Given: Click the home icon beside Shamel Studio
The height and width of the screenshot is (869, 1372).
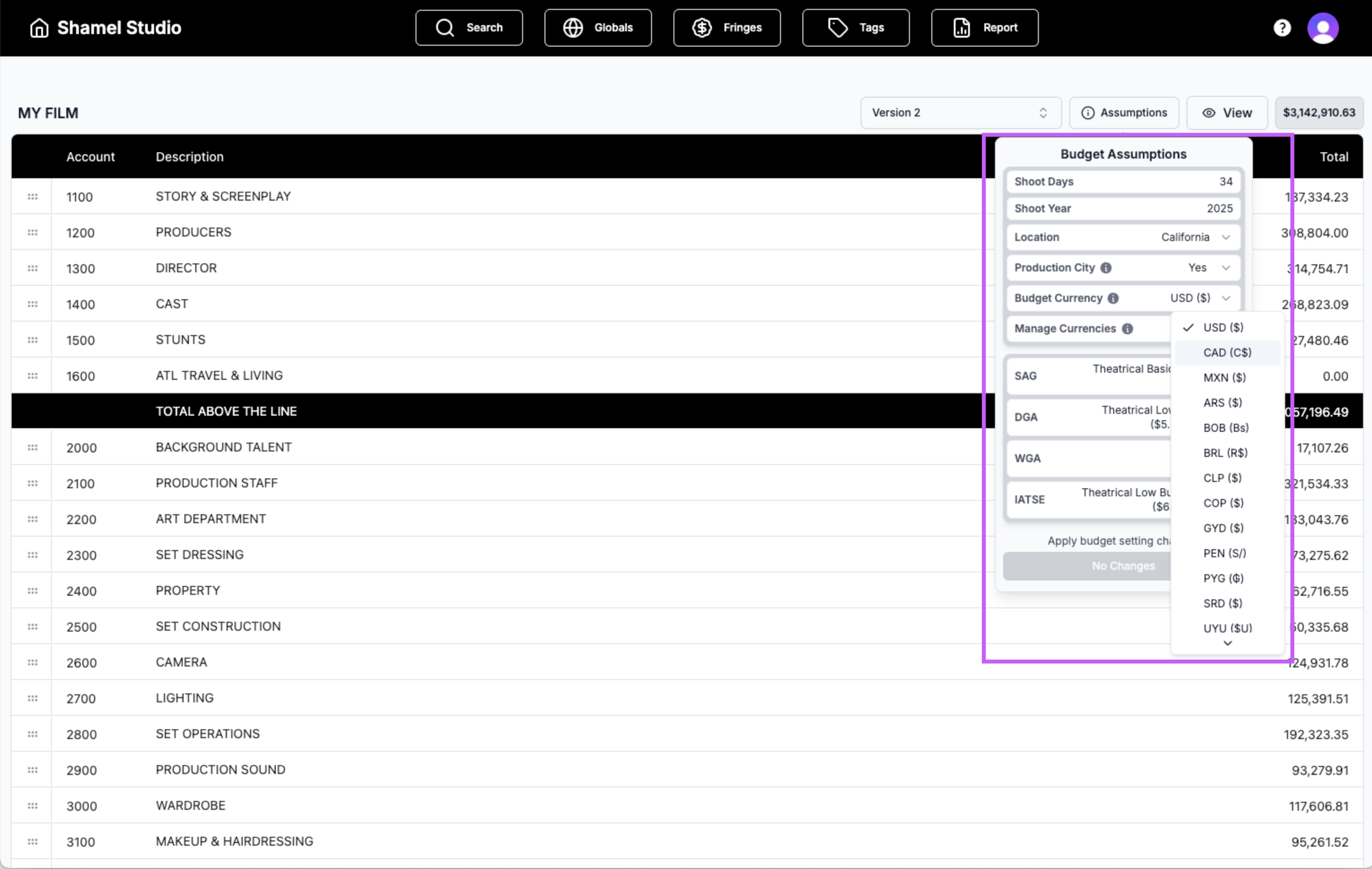Looking at the screenshot, I should (39, 28).
